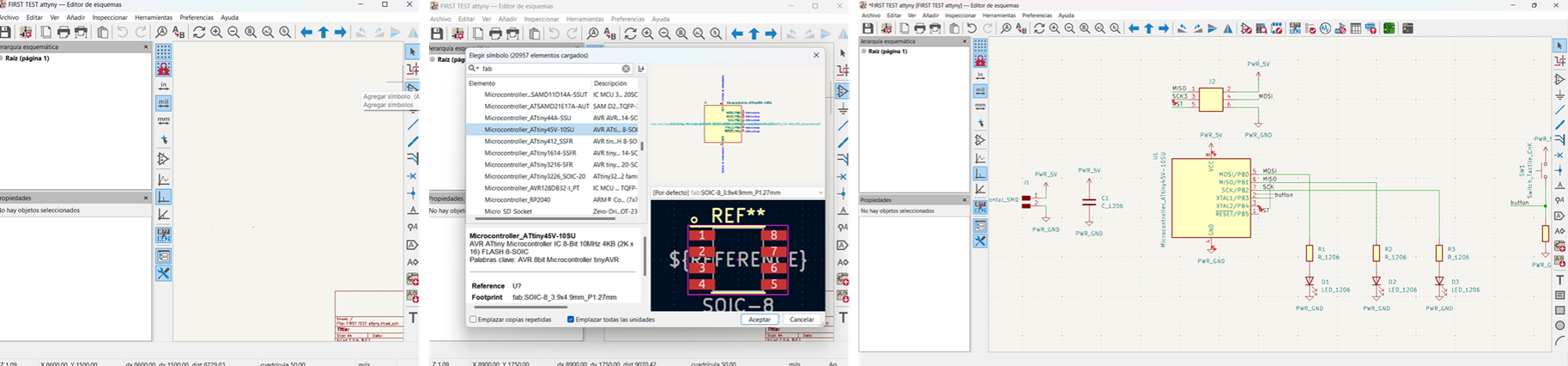Screen dimensions: 1568x366
Task: Select resistor R1 in right window schematic
Action: (x=1310, y=253)
